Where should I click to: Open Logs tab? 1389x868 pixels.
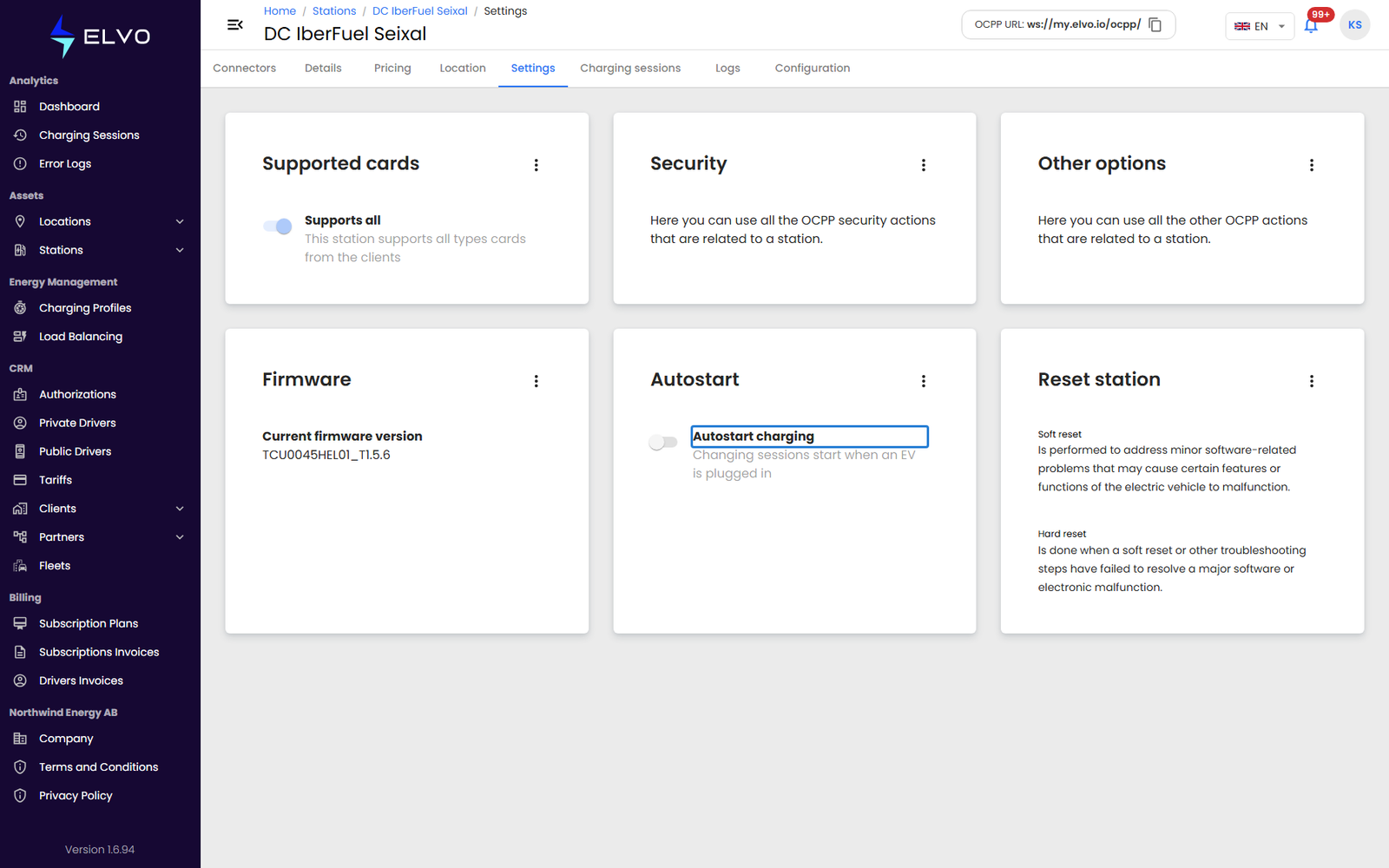(727, 69)
